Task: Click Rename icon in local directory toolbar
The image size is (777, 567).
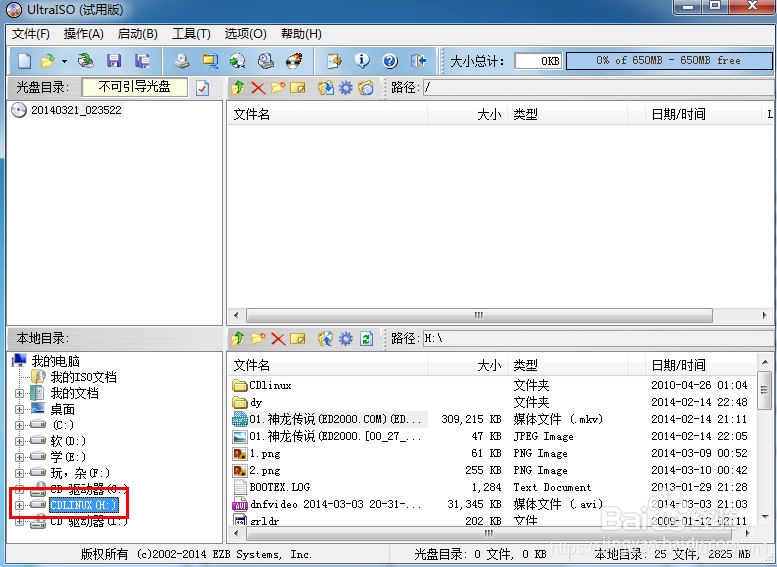Action: click(x=298, y=339)
